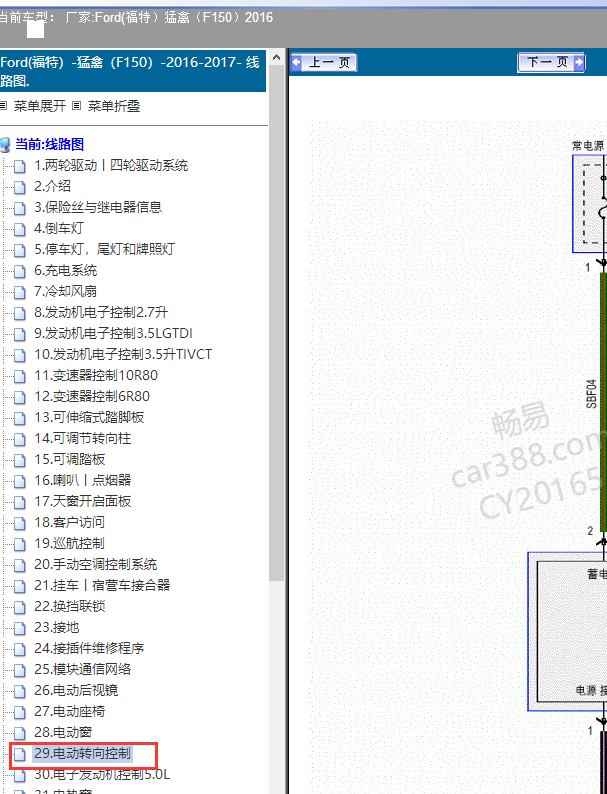Click the 常电源 label in the diagram
Screen dimensions: 607x794
[588, 146]
